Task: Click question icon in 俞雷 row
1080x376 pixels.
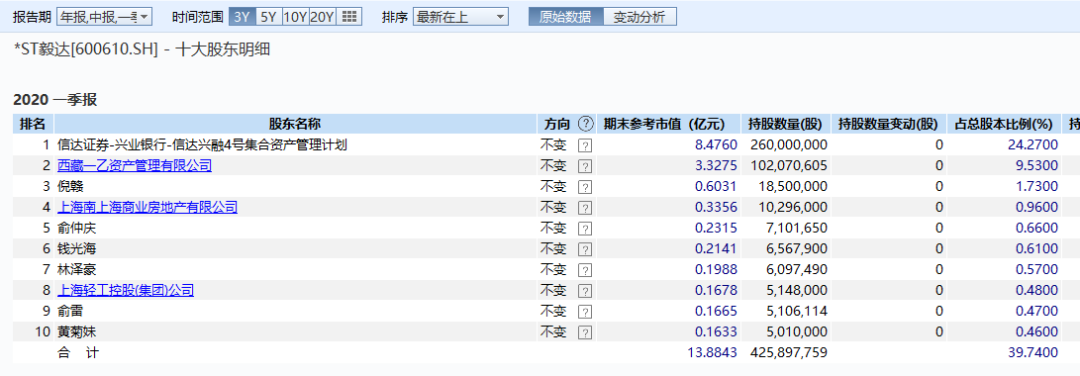Action: point(585,311)
